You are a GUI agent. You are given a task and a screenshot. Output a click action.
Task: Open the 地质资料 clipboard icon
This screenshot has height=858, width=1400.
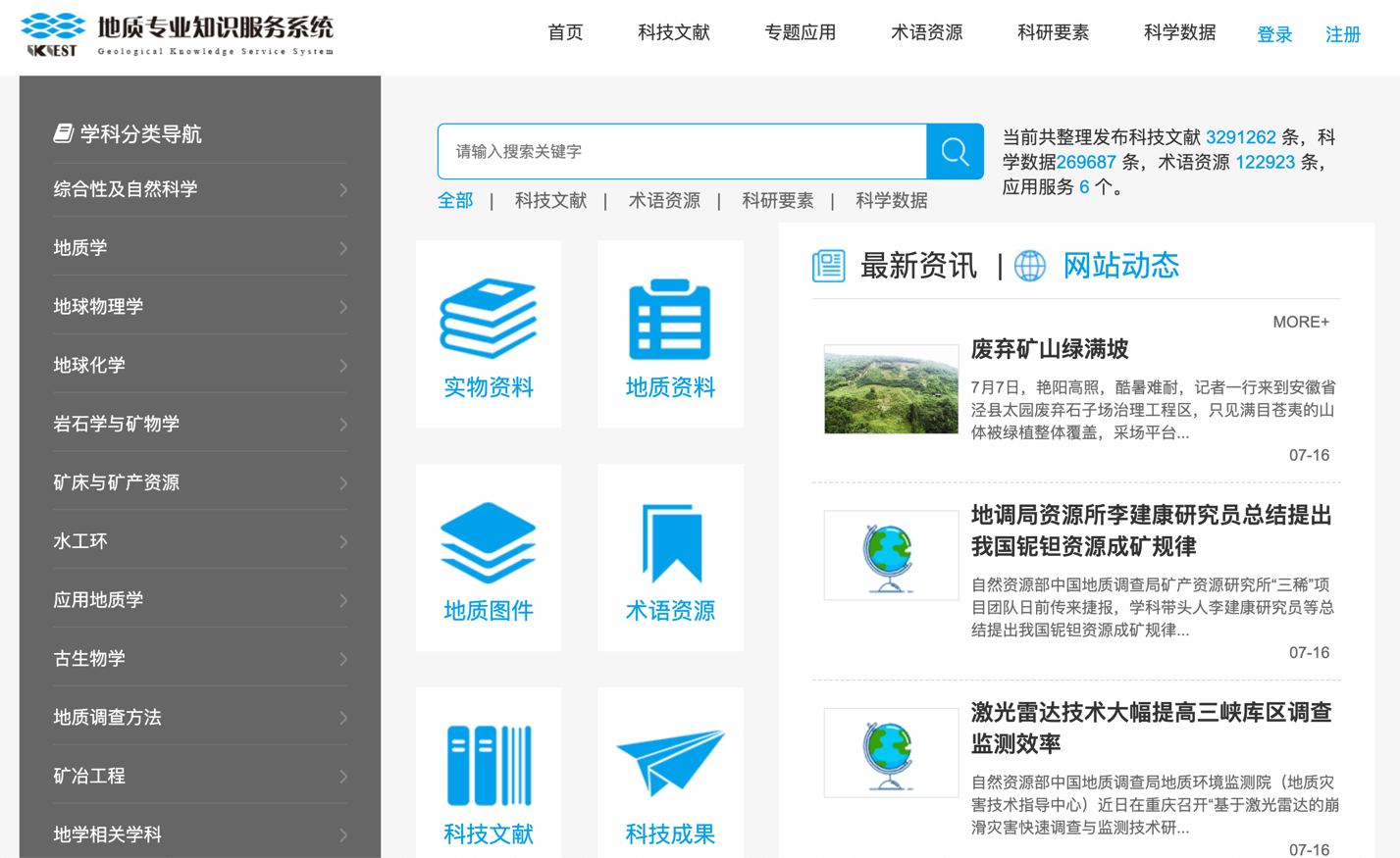coord(669,320)
